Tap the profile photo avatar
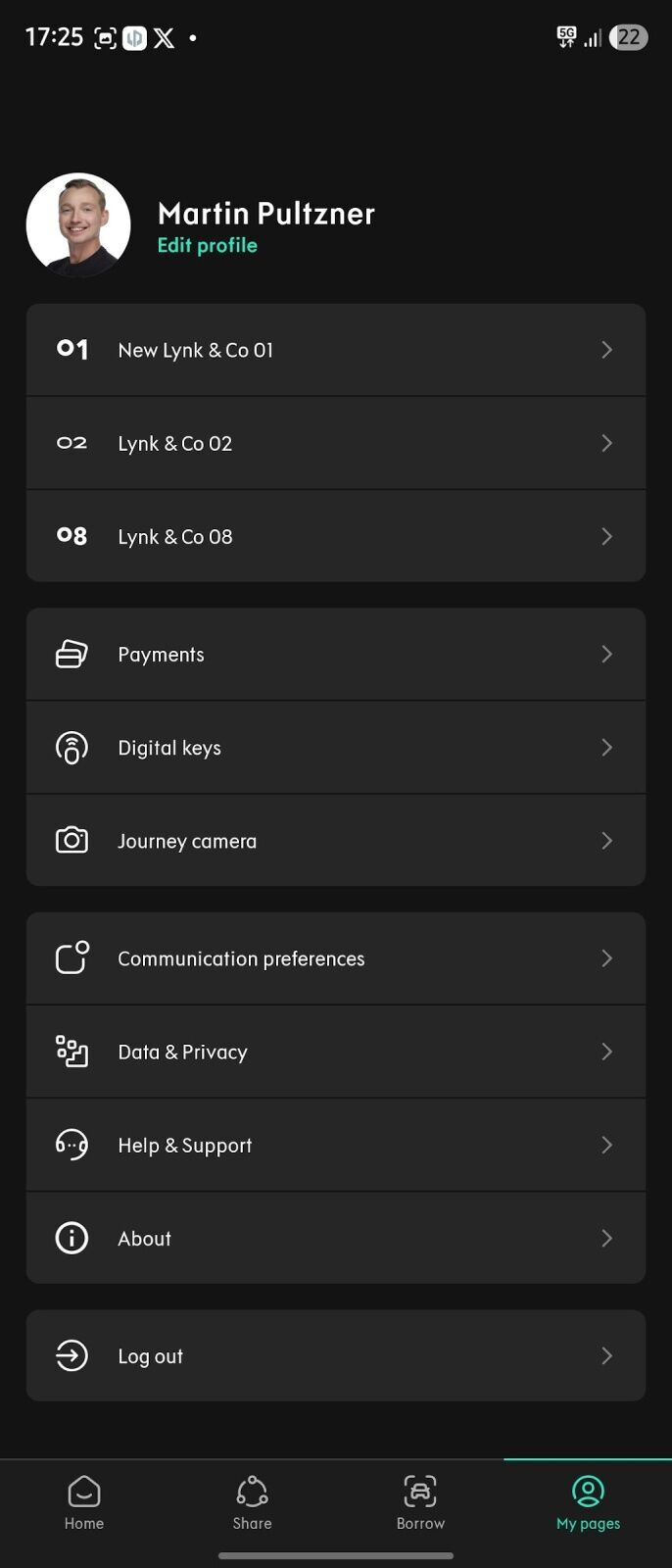Image resolution: width=672 pixels, height=1568 pixels. pos(78,224)
